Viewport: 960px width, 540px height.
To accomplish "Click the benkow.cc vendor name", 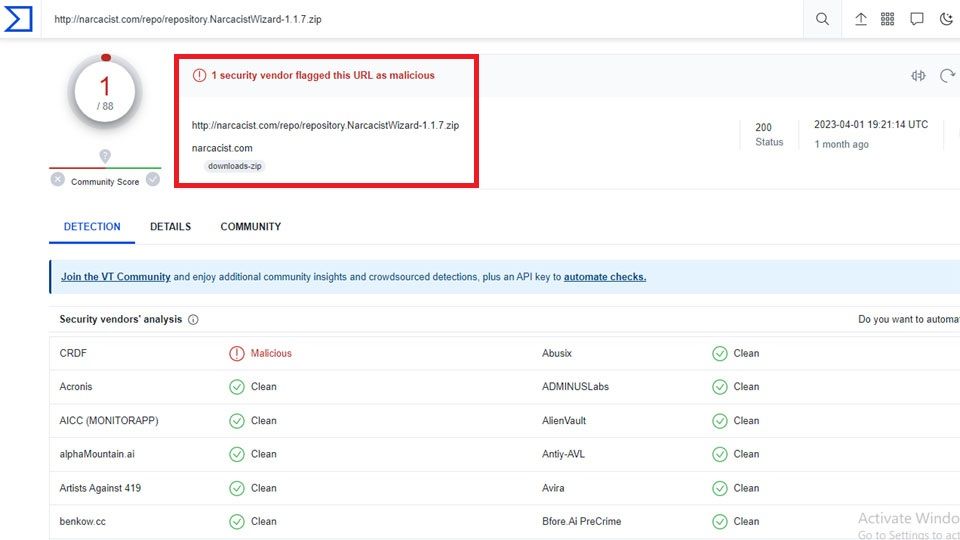I will tap(82, 522).
